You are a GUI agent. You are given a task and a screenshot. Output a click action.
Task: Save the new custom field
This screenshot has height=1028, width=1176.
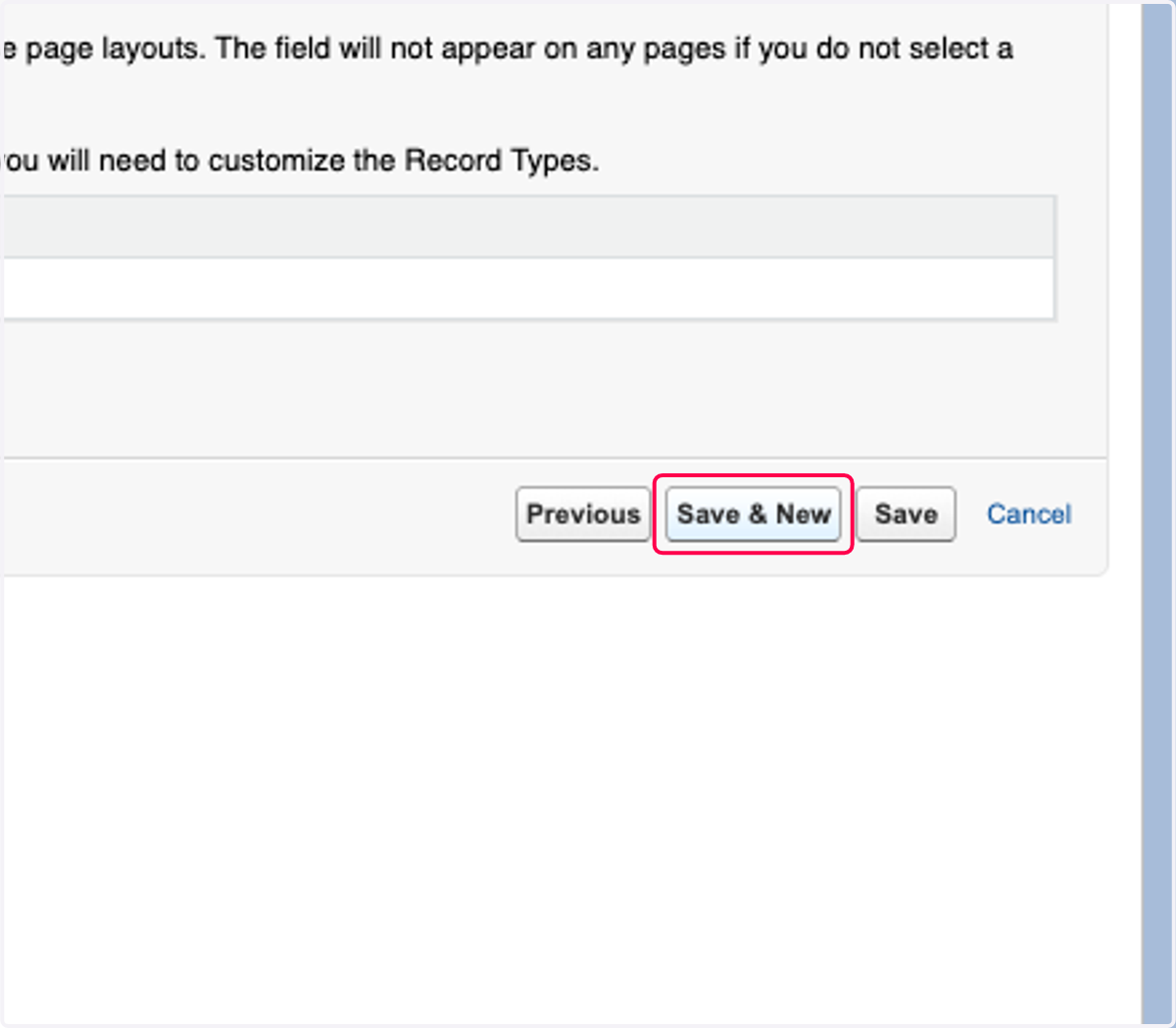pyautogui.click(x=906, y=514)
